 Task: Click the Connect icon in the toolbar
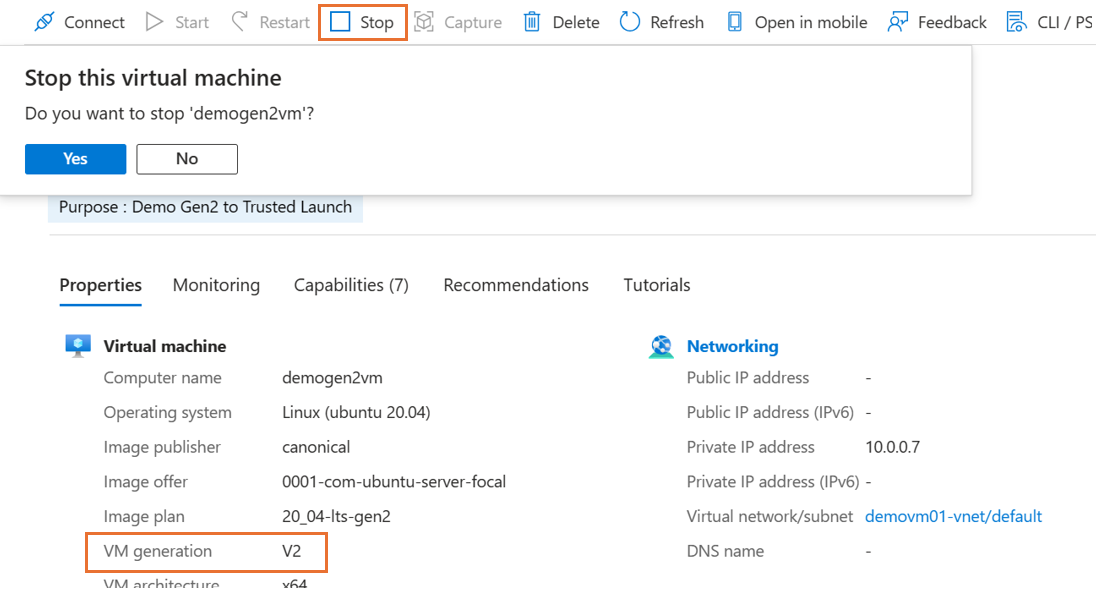pos(42,21)
